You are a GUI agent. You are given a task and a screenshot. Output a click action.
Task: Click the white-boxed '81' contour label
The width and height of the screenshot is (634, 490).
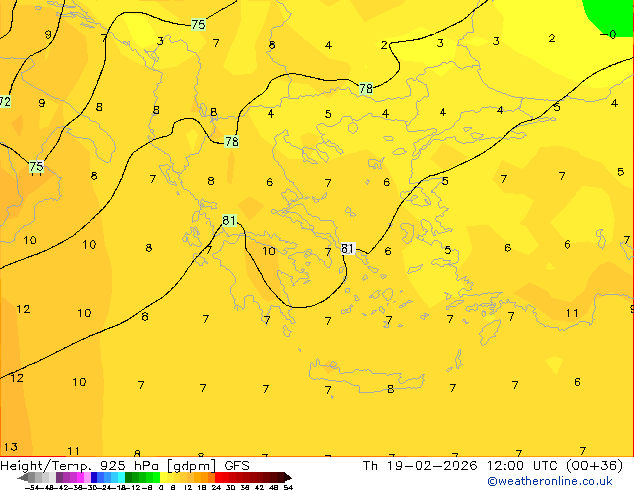347,249
